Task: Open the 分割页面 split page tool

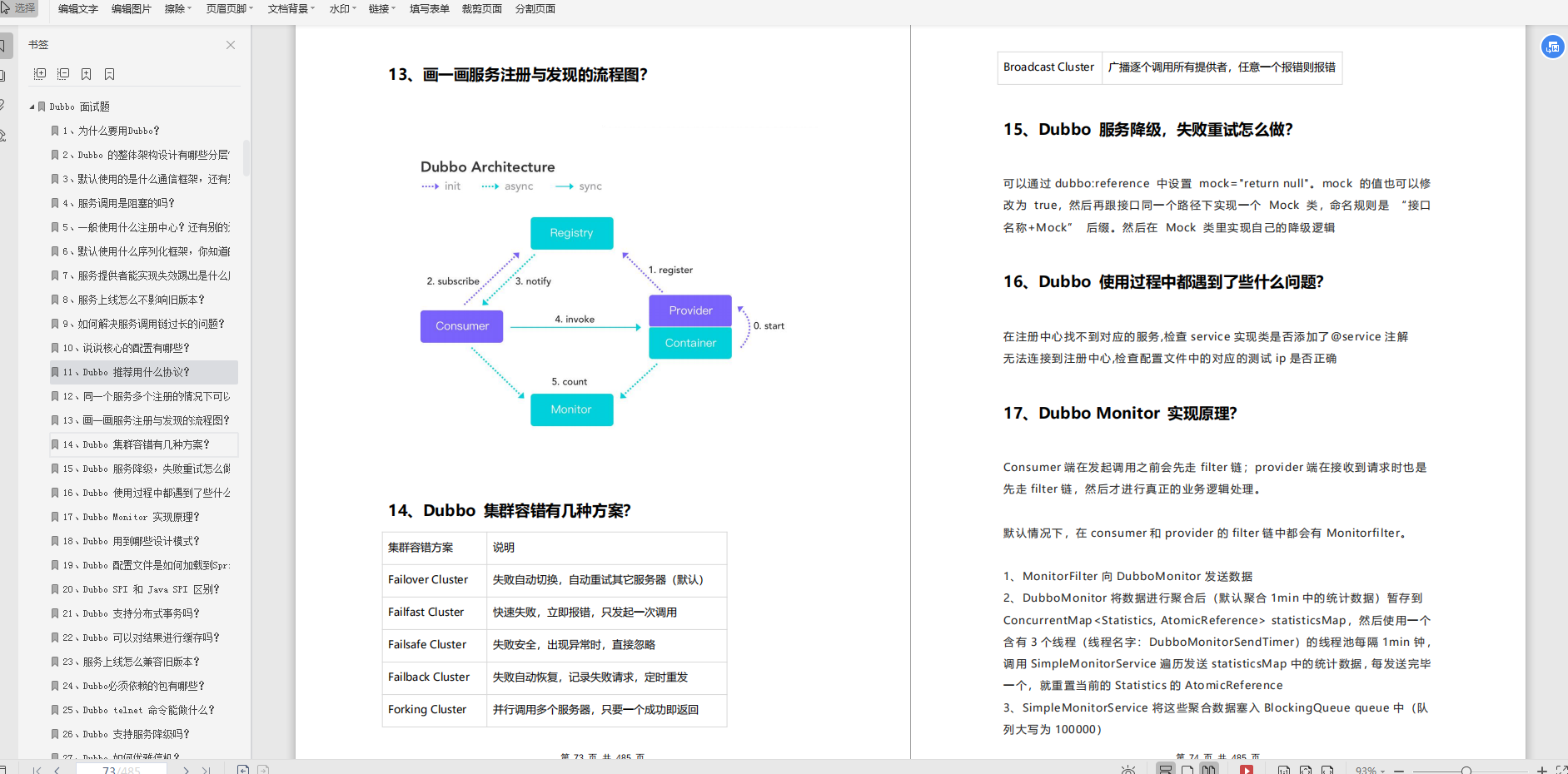Action: 535,9
